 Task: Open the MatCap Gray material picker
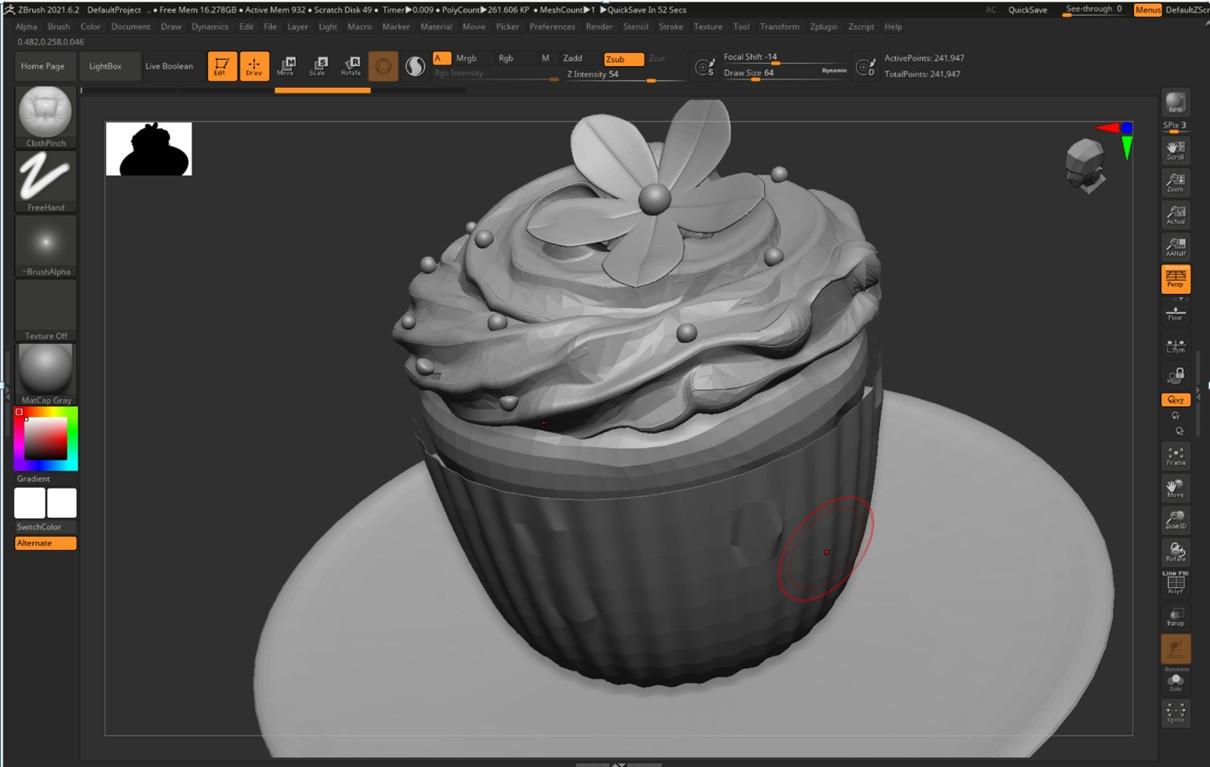(x=45, y=373)
